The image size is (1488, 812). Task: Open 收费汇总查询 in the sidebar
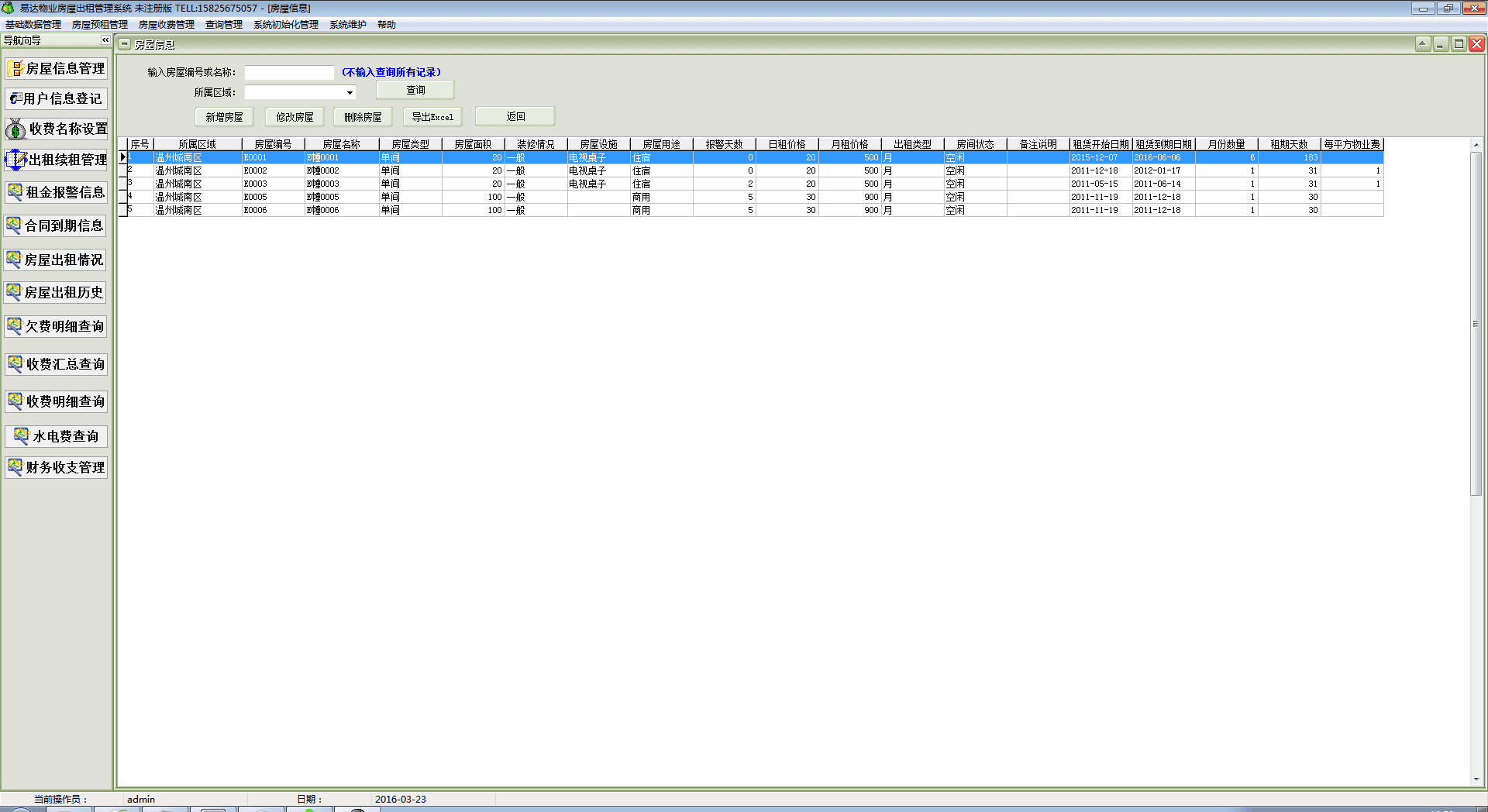coord(56,364)
